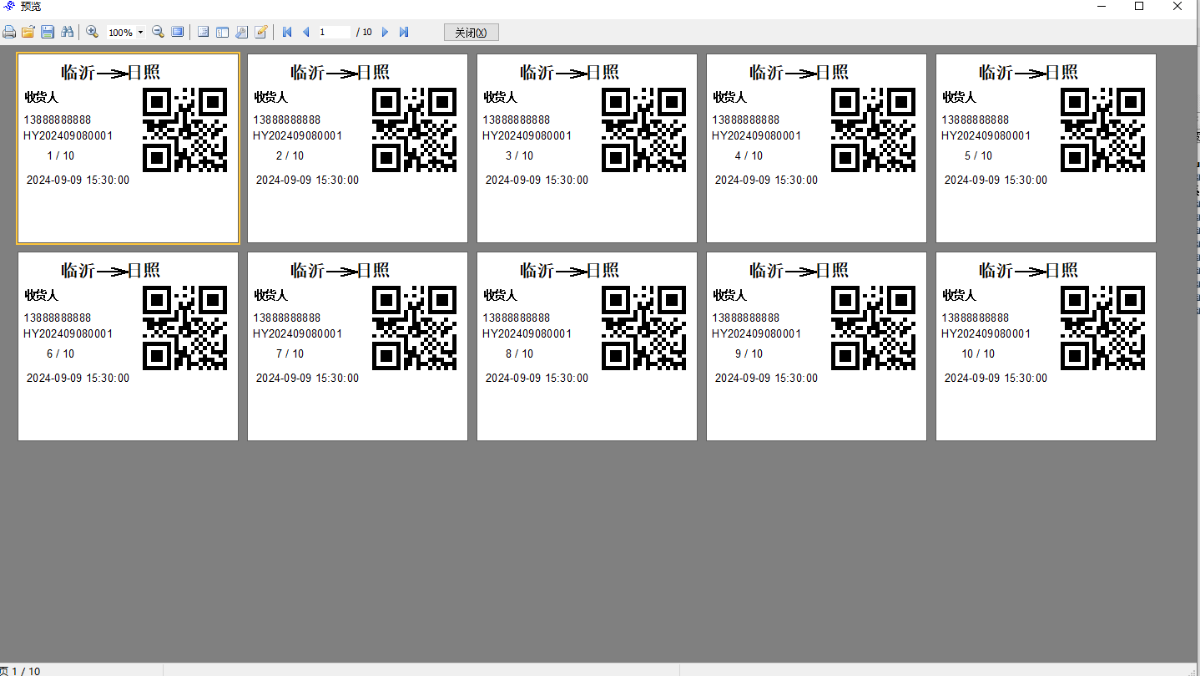Zoom in with the magnifier plus icon
Image resolution: width=1200 pixels, height=676 pixels.
tap(92, 32)
